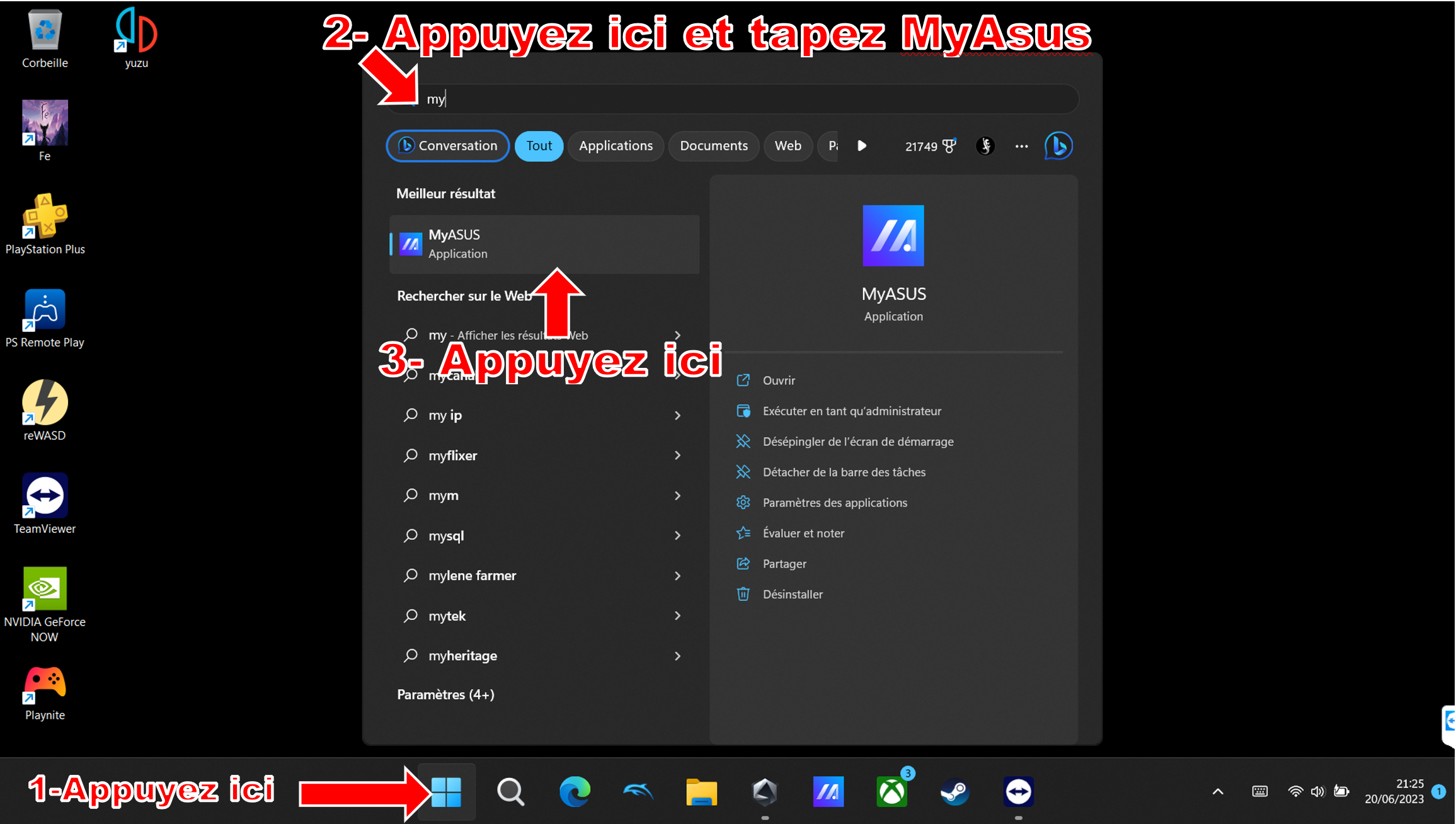Choose Désinstaller for MyASUS
Screen dimensions: 1456x824
tap(793, 594)
